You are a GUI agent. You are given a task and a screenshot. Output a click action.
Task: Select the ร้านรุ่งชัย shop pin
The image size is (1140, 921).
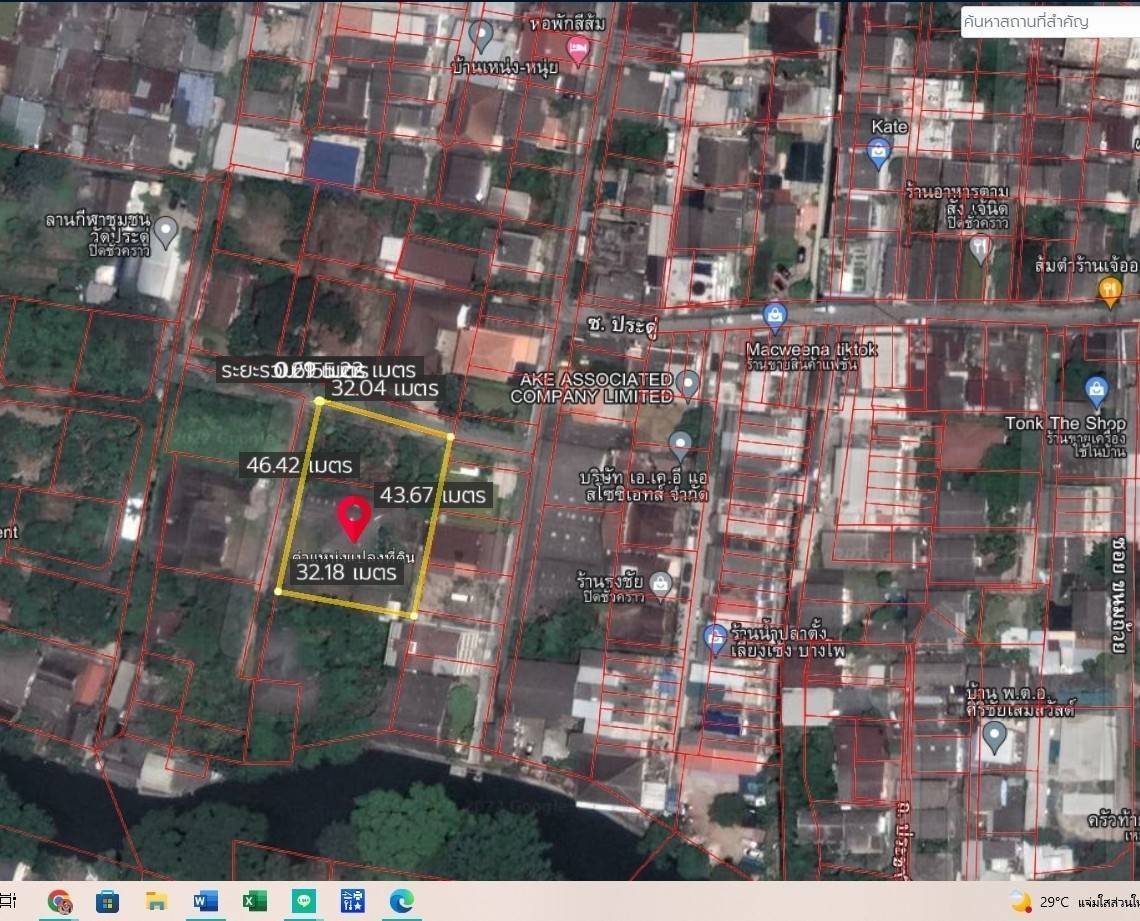click(x=659, y=583)
